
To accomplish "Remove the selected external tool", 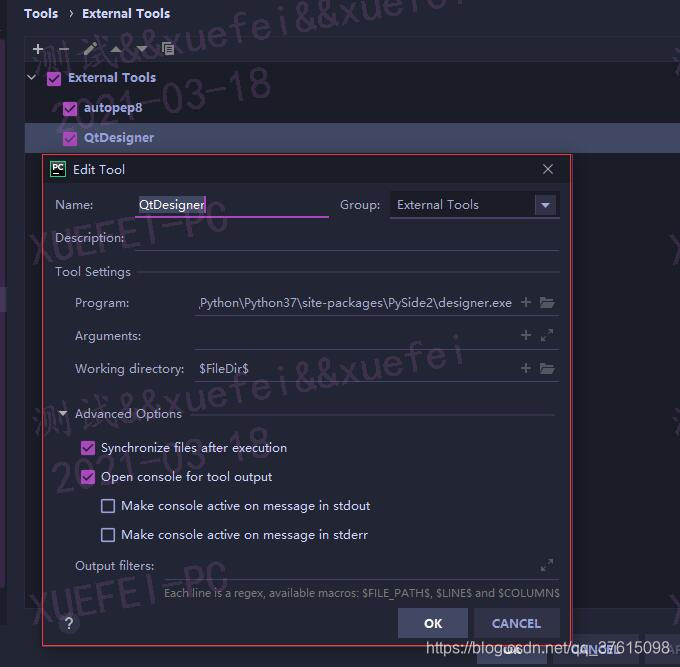I will pyautogui.click(x=64, y=49).
